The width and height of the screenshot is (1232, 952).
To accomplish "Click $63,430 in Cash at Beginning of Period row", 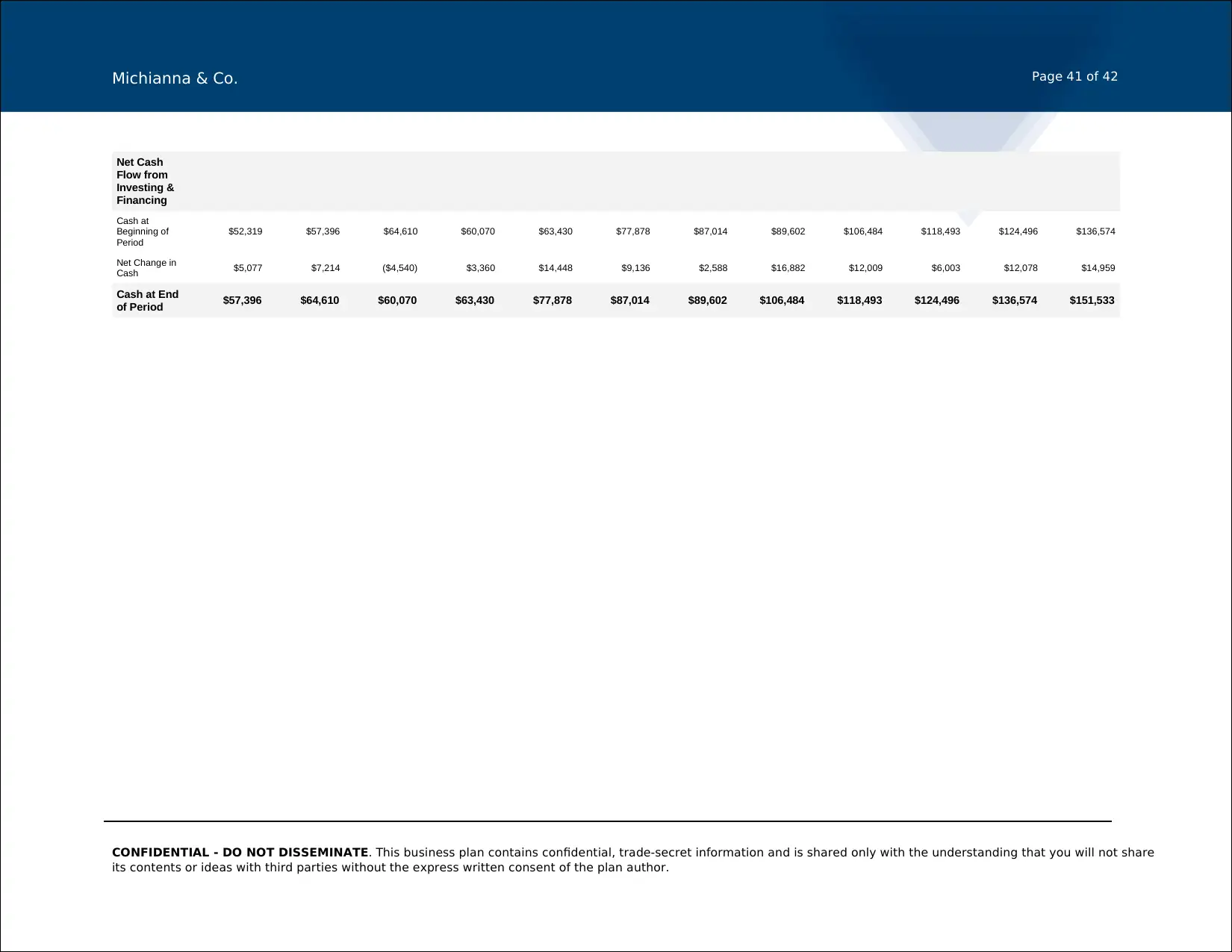I will pos(556,231).
